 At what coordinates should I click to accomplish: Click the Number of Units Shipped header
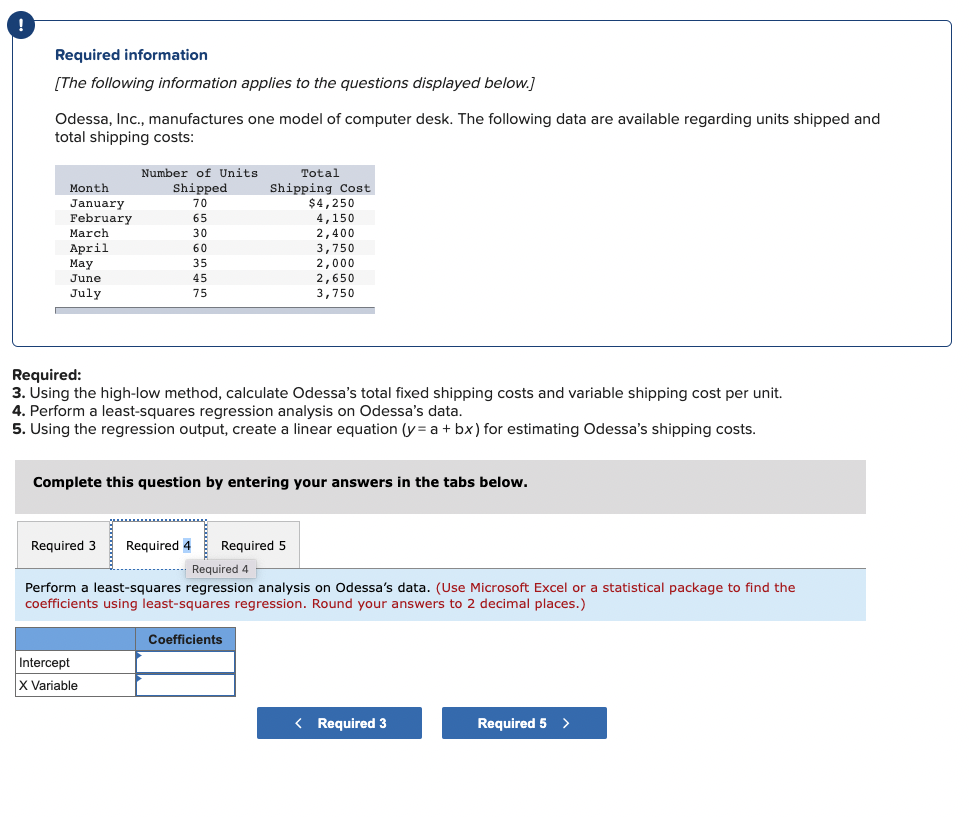coord(200,180)
